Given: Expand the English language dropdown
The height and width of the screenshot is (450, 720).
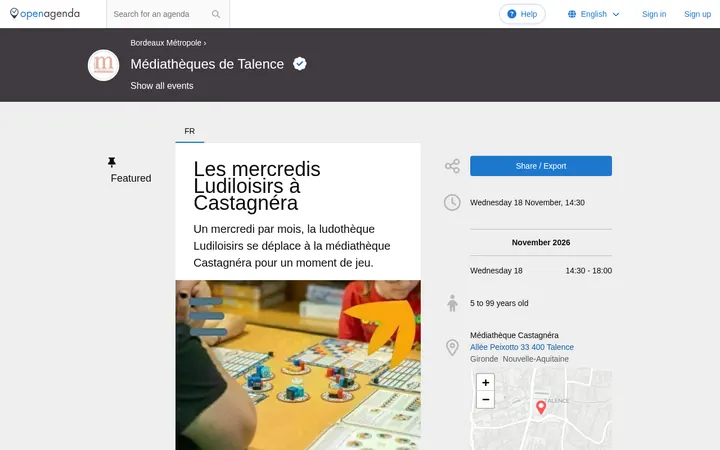Looking at the screenshot, I should pyautogui.click(x=594, y=14).
